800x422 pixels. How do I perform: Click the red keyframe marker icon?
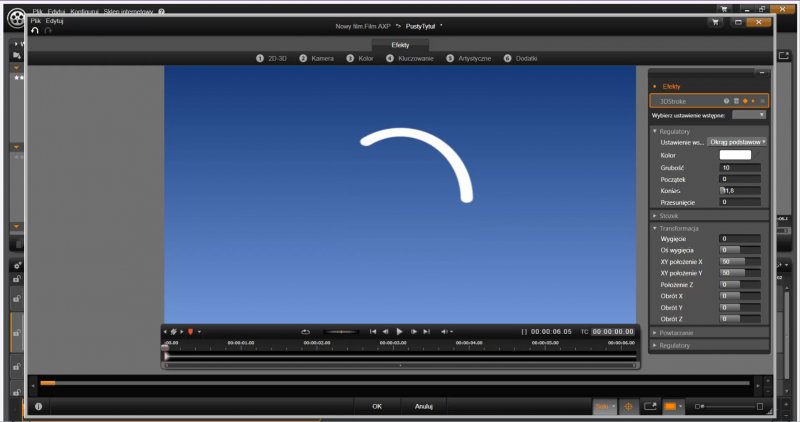[x=190, y=331]
